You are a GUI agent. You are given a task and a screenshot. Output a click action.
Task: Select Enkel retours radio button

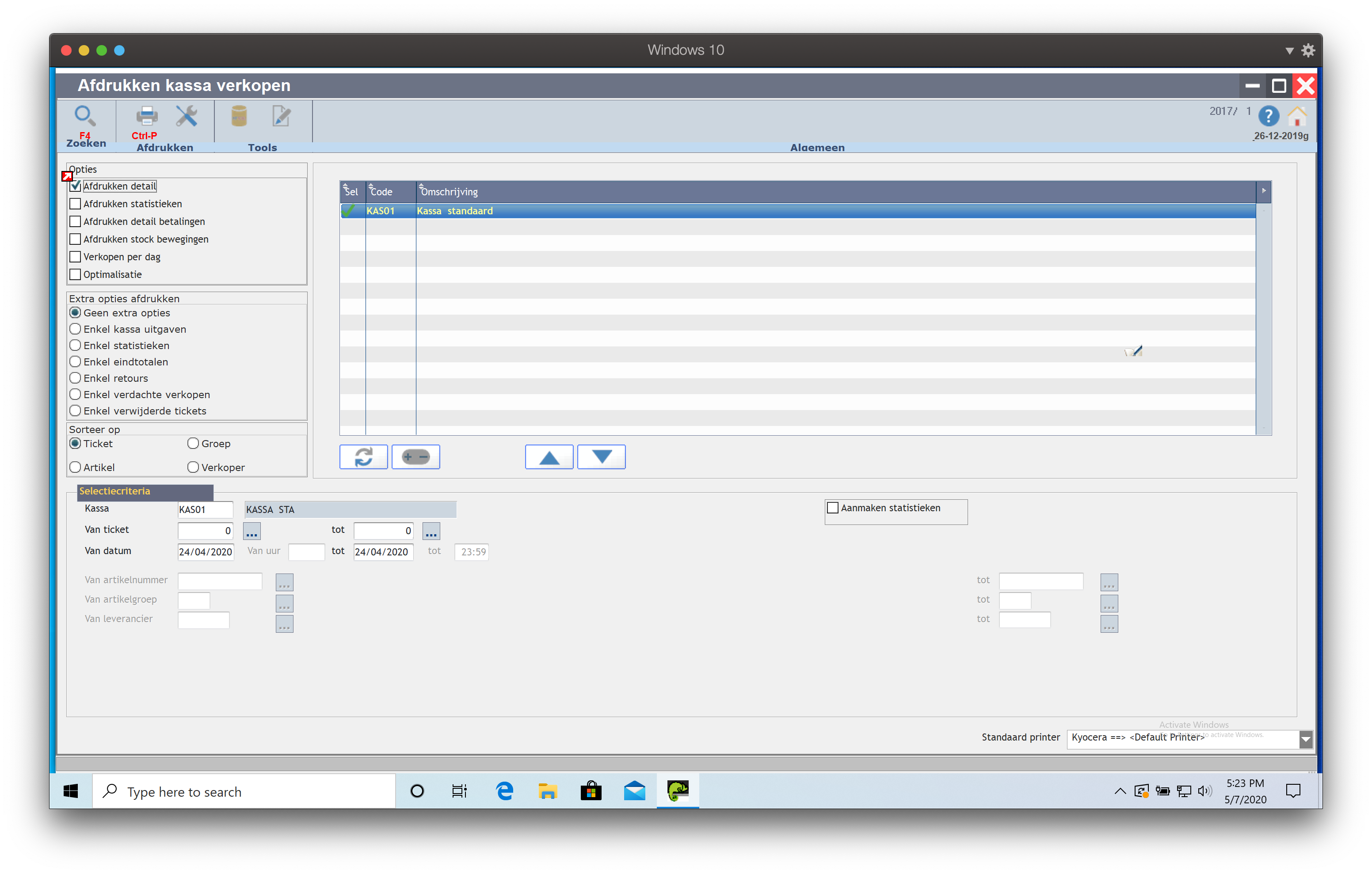pyautogui.click(x=75, y=378)
